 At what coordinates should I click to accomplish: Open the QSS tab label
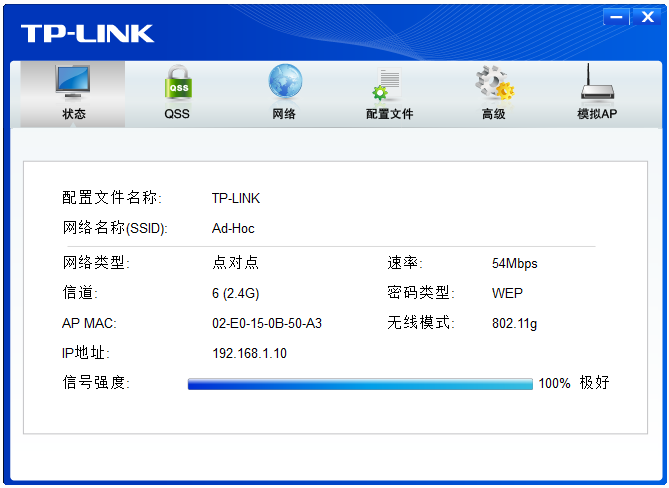(x=177, y=114)
